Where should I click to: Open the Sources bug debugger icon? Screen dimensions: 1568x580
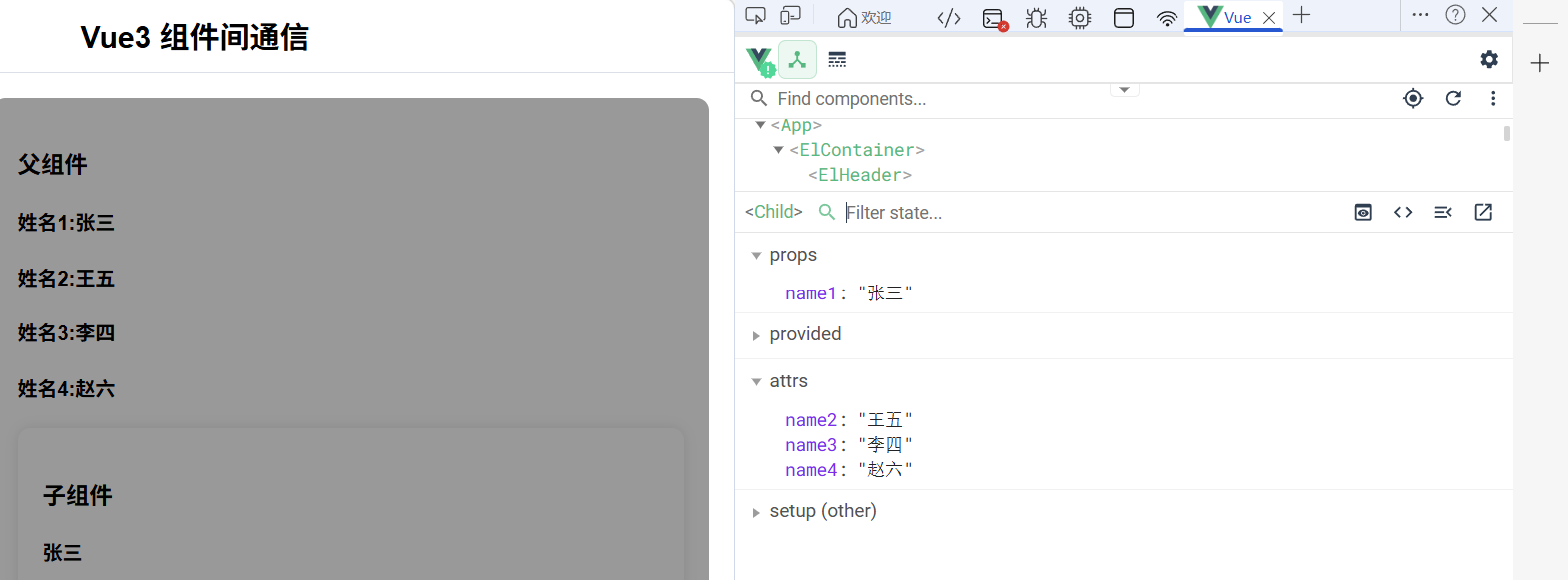pyautogui.click(x=1037, y=17)
